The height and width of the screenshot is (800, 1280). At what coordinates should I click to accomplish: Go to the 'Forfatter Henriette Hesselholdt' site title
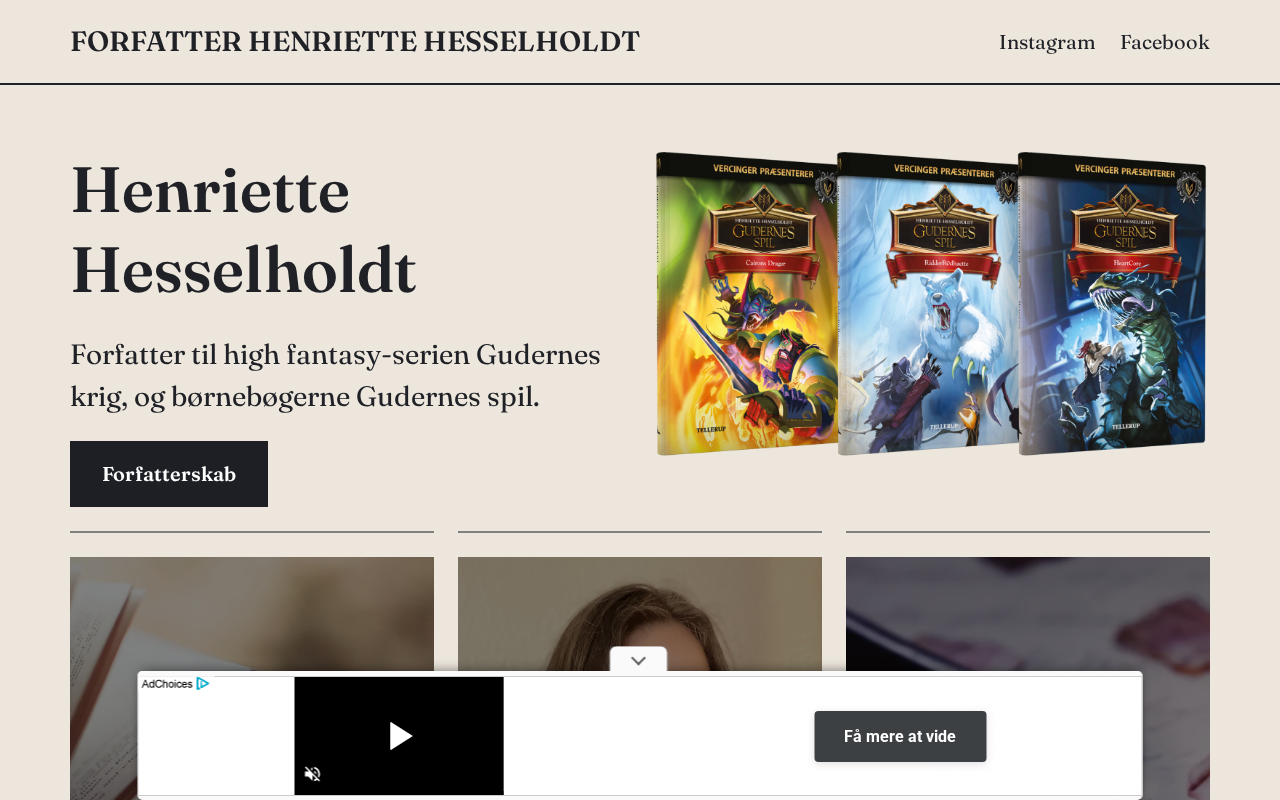(355, 42)
